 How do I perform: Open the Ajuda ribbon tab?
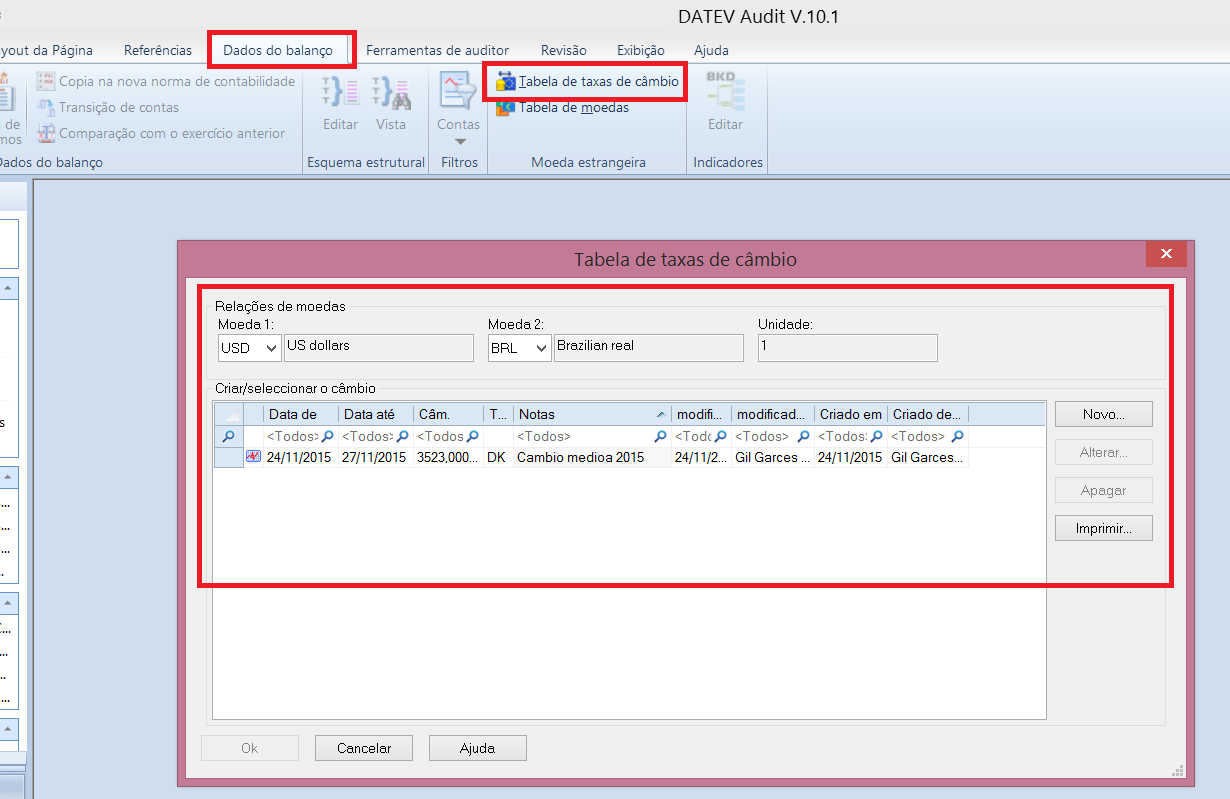[711, 50]
